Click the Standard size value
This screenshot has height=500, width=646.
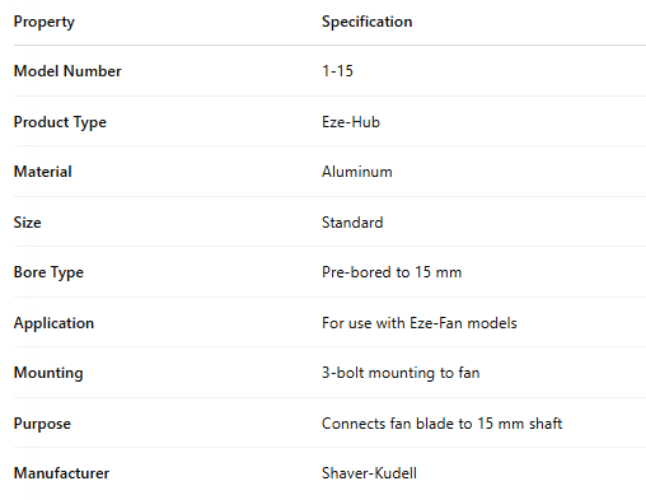click(352, 222)
